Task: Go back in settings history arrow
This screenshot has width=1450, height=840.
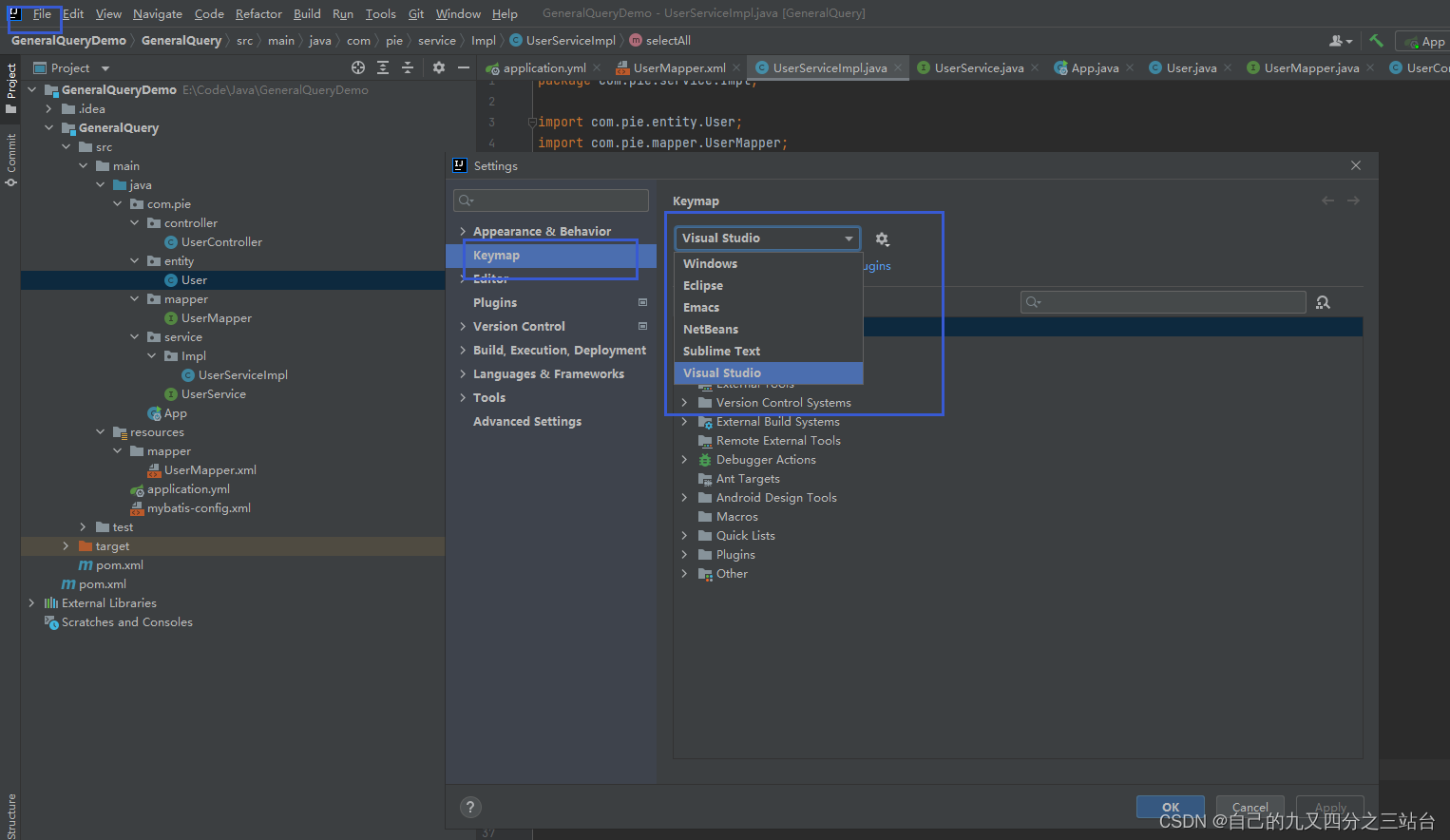Action: pyautogui.click(x=1327, y=200)
